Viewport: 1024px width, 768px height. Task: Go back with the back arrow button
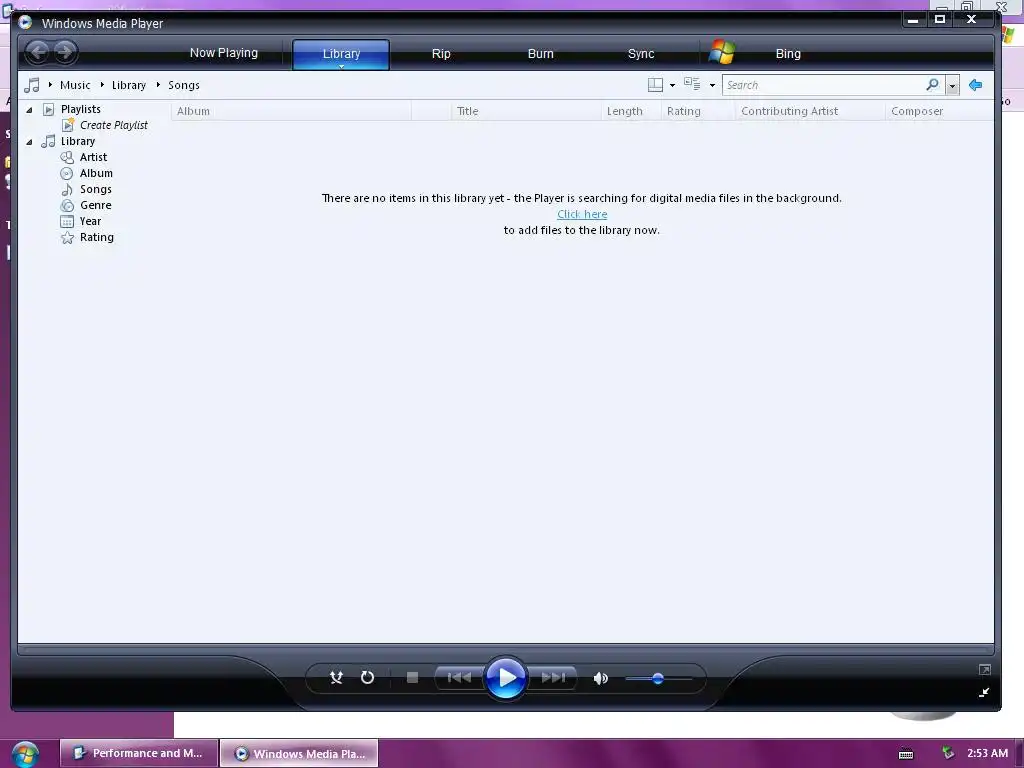38,52
